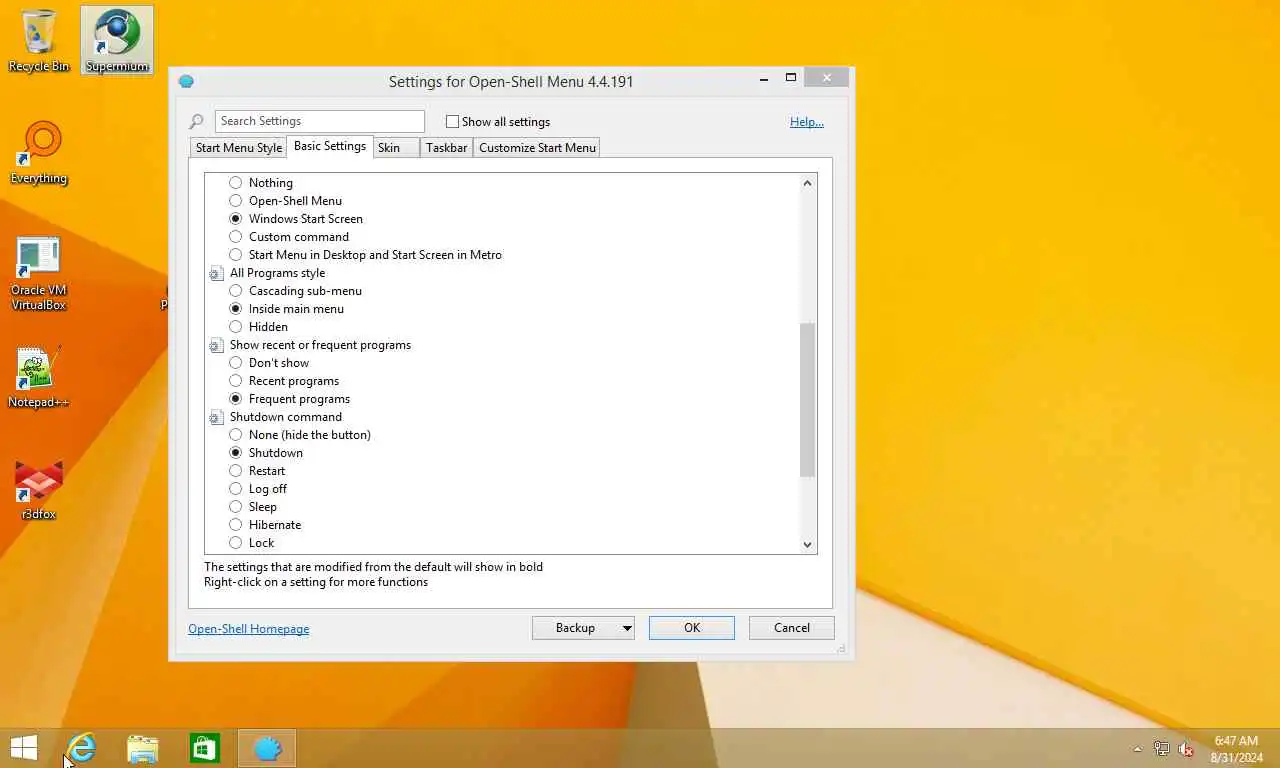Open the Help... link
This screenshot has width=1280, height=768.
point(807,122)
